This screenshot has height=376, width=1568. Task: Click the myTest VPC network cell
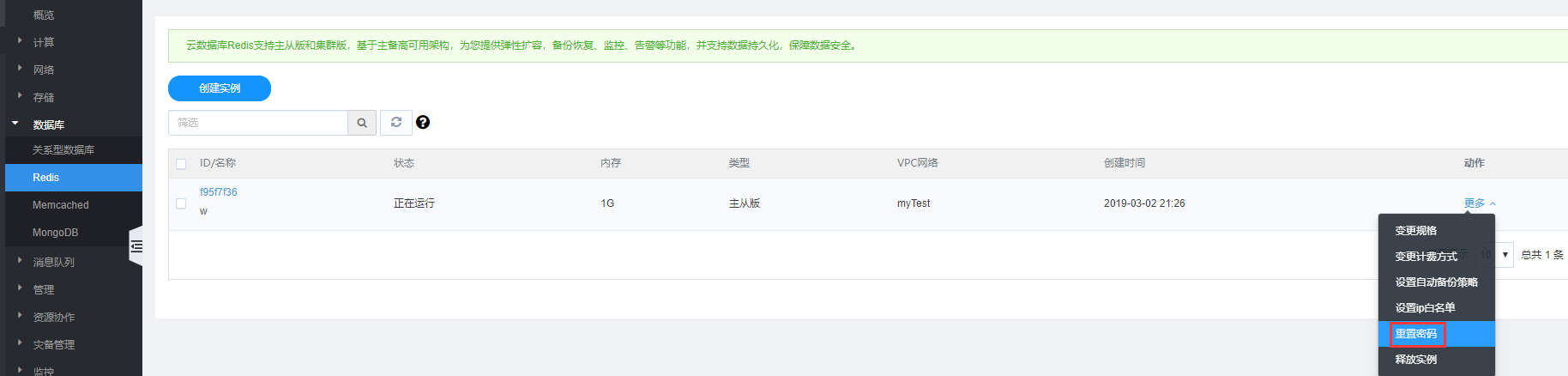[x=914, y=203]
